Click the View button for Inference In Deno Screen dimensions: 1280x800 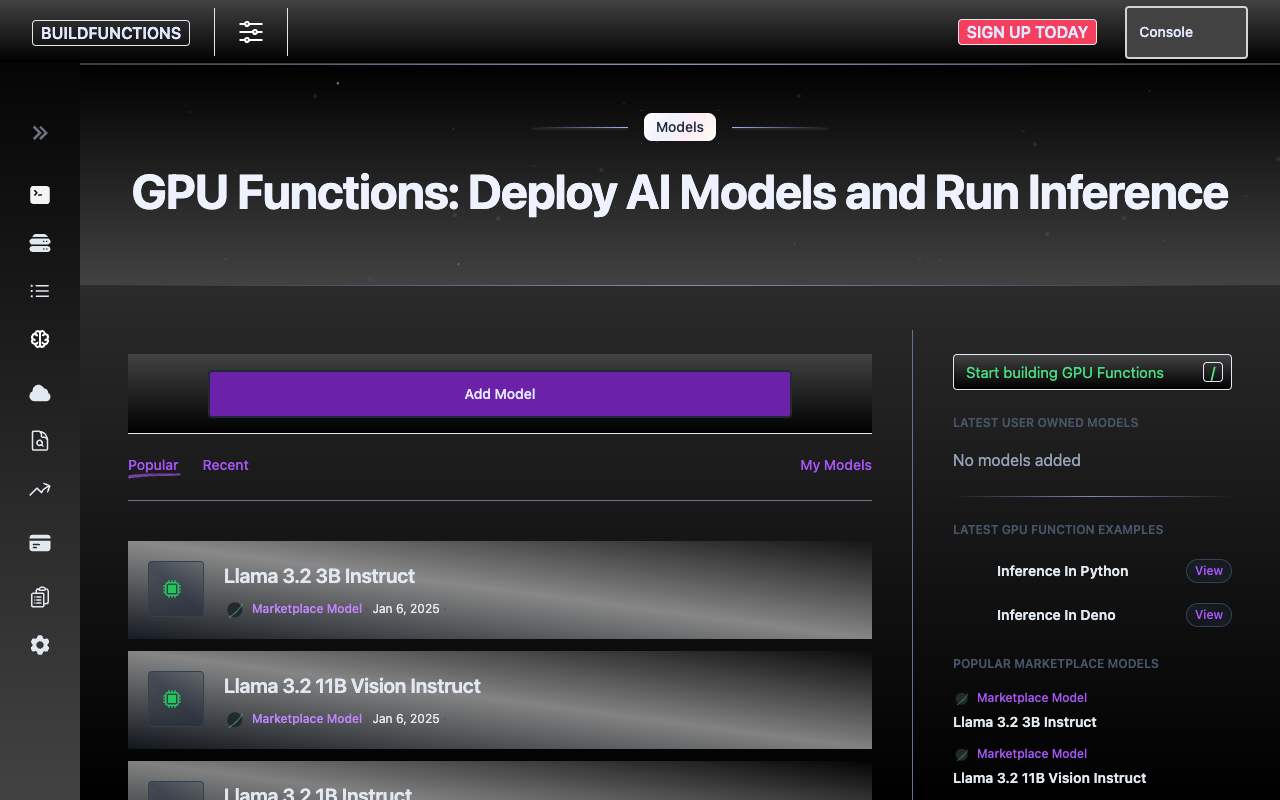(1209, 615)
